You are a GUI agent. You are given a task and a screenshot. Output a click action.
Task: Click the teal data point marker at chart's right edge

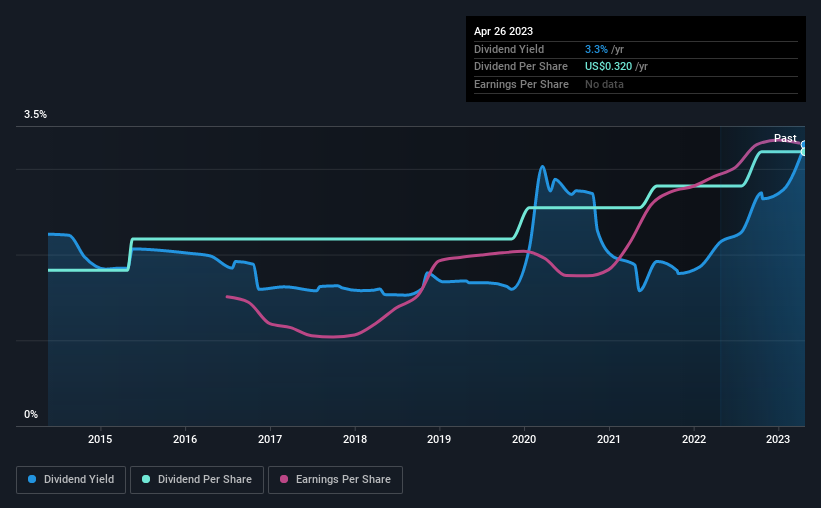(x=804, y=152)
